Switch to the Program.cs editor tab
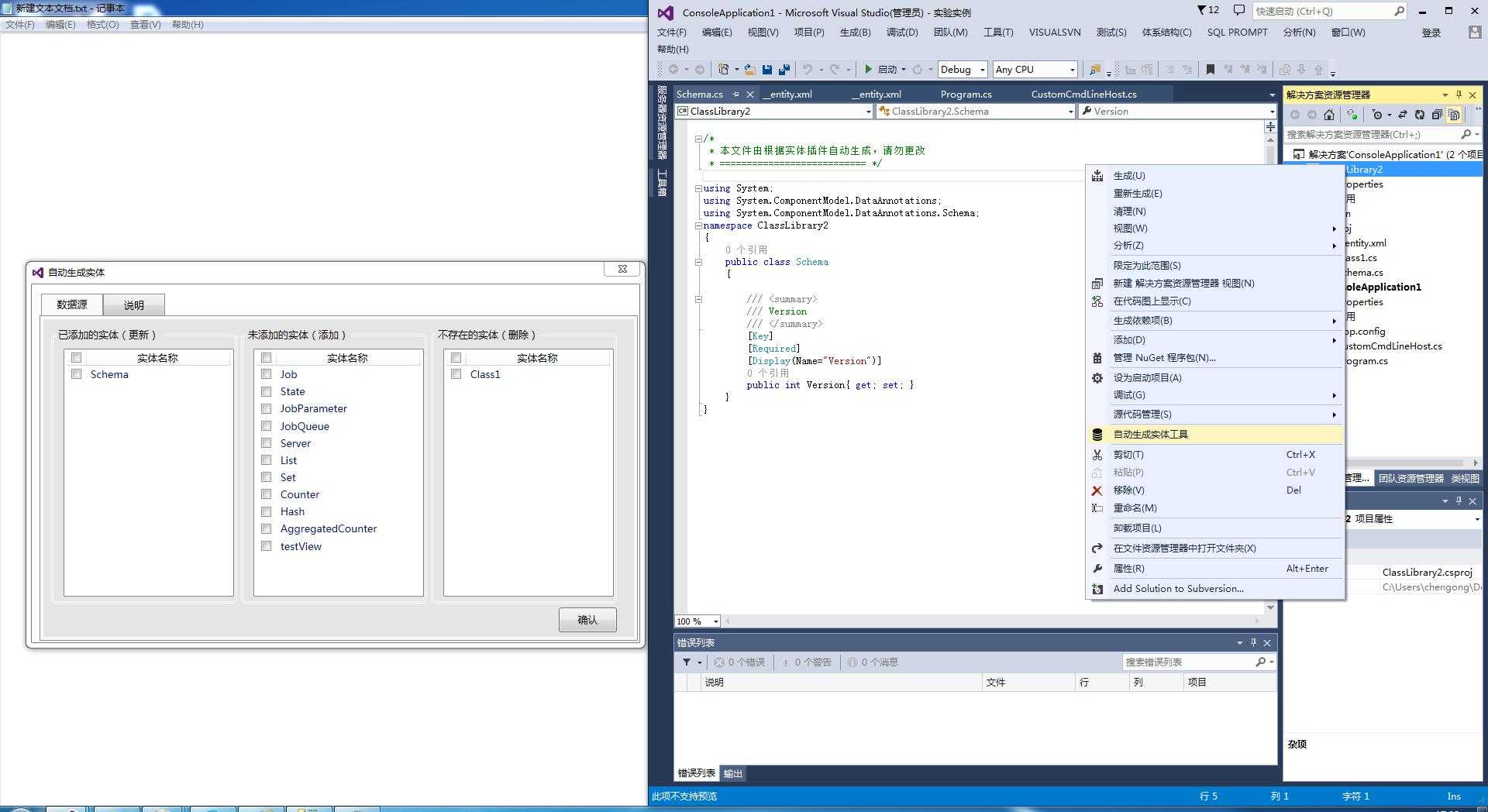The width and height of the screenshot is (1488, 812). [966, 95]
